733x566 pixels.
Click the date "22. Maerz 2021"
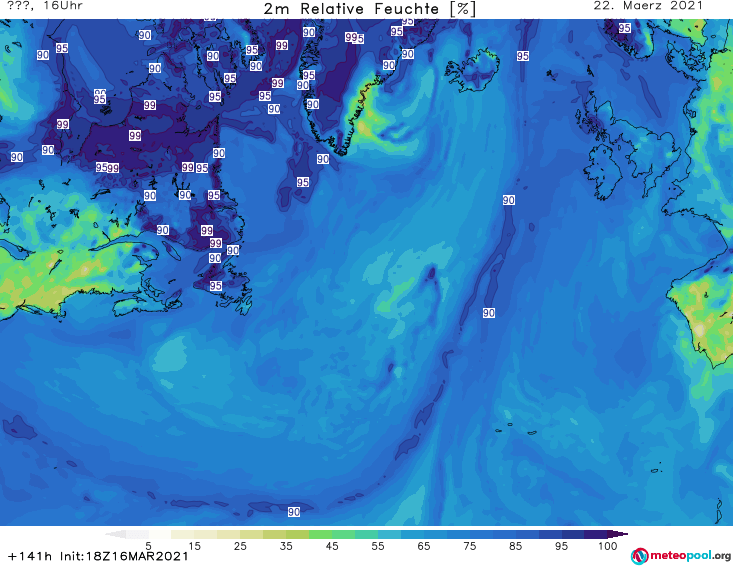click(648, 6)
